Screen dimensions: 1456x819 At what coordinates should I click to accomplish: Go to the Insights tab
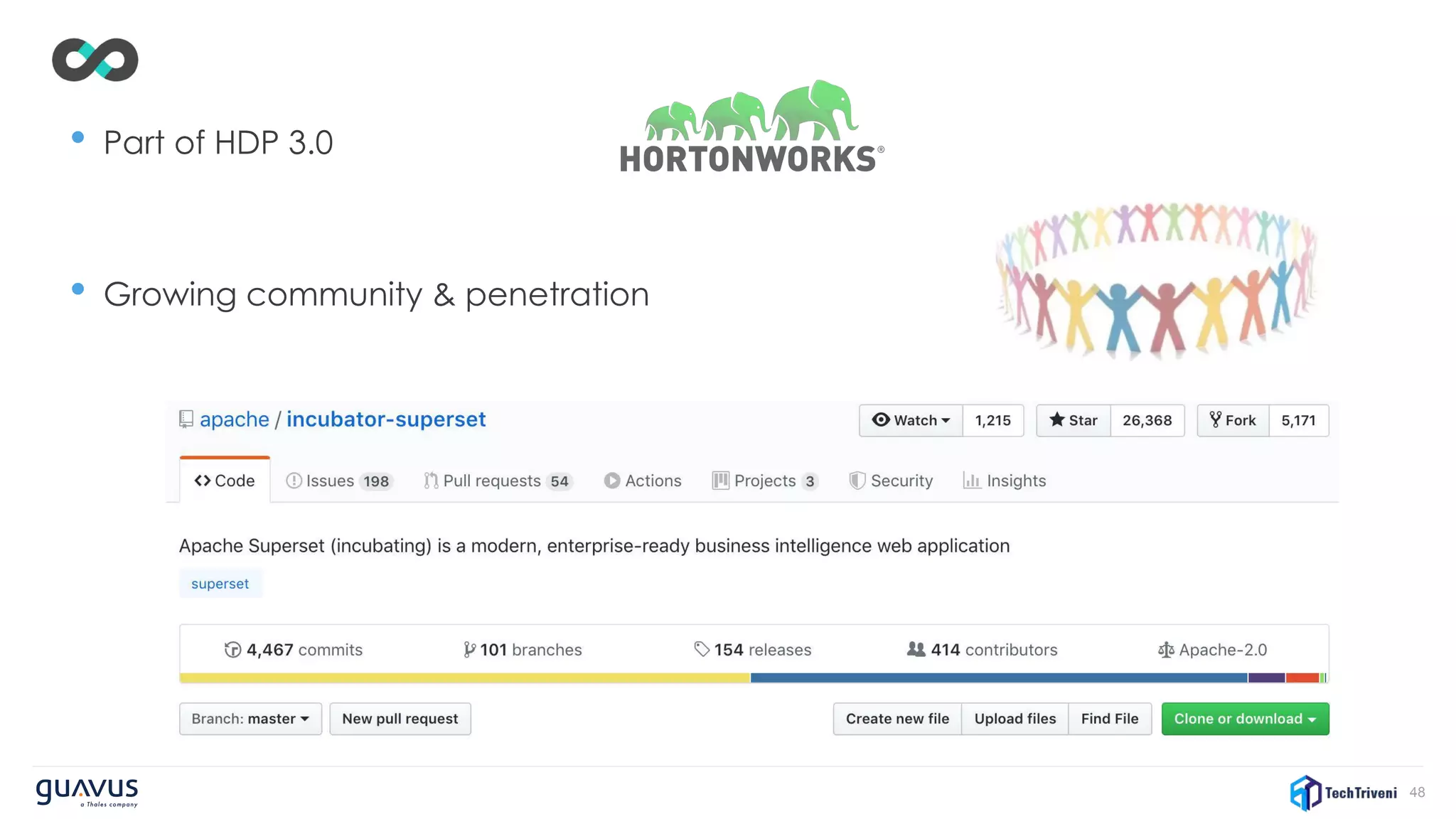pos(1005,481)
